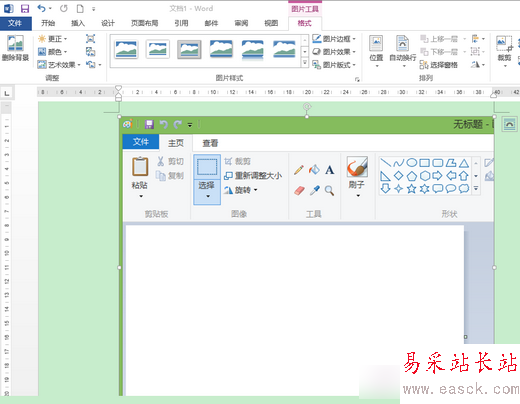Screen dimensions: 520x404
Task: Switch to the 审阅 (Review) tab
Action: (241, 23)
